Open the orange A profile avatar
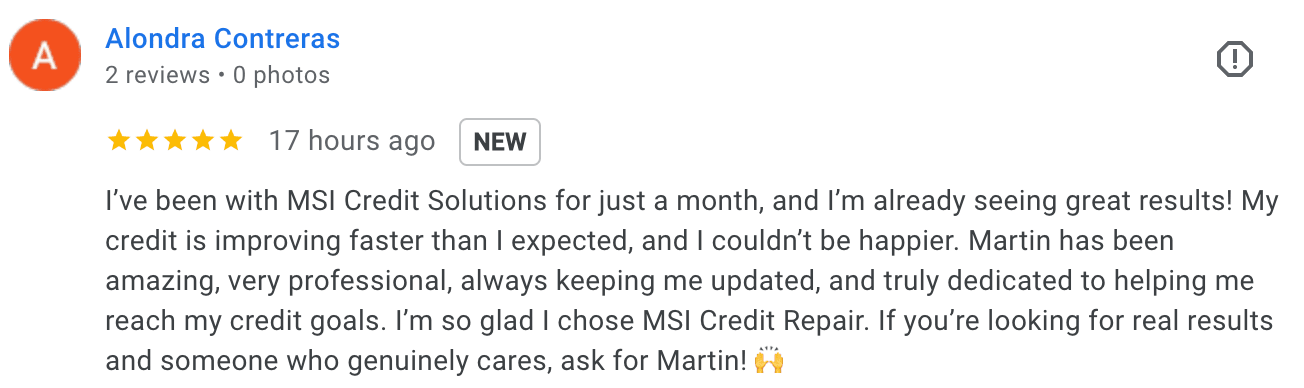 point(45,56)
